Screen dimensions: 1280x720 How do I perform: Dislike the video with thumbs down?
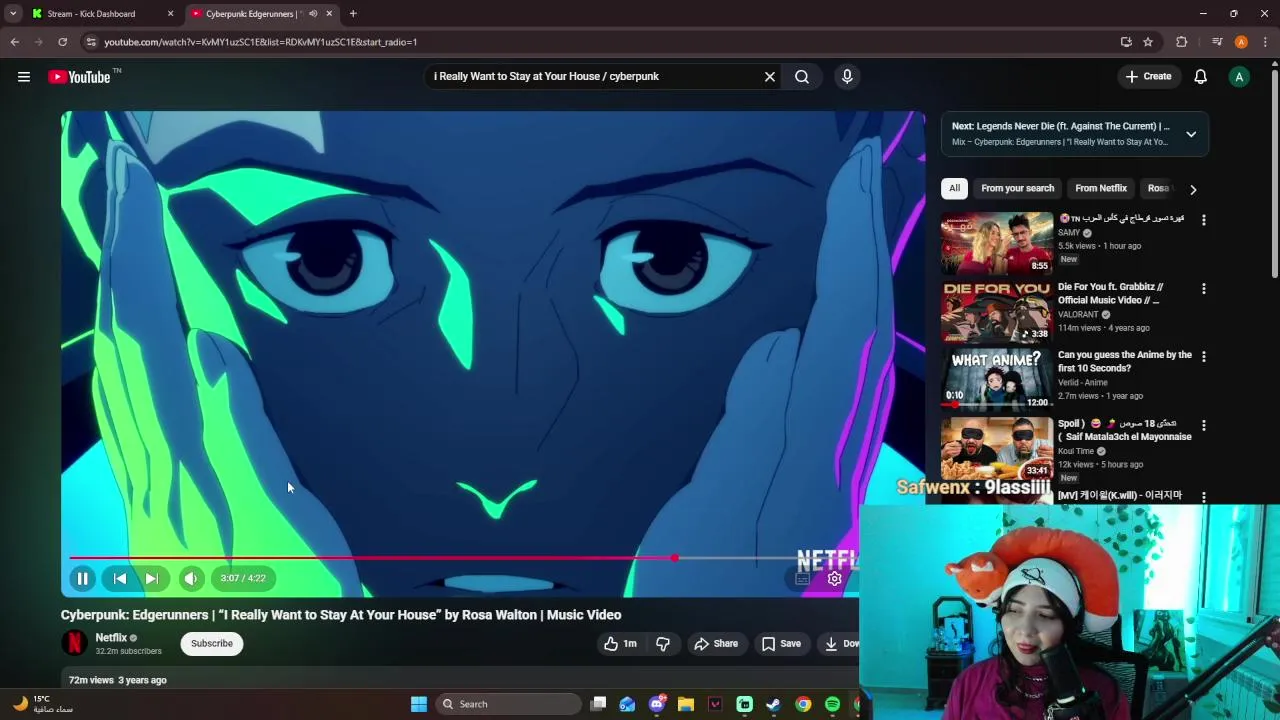tap(663, 643)
